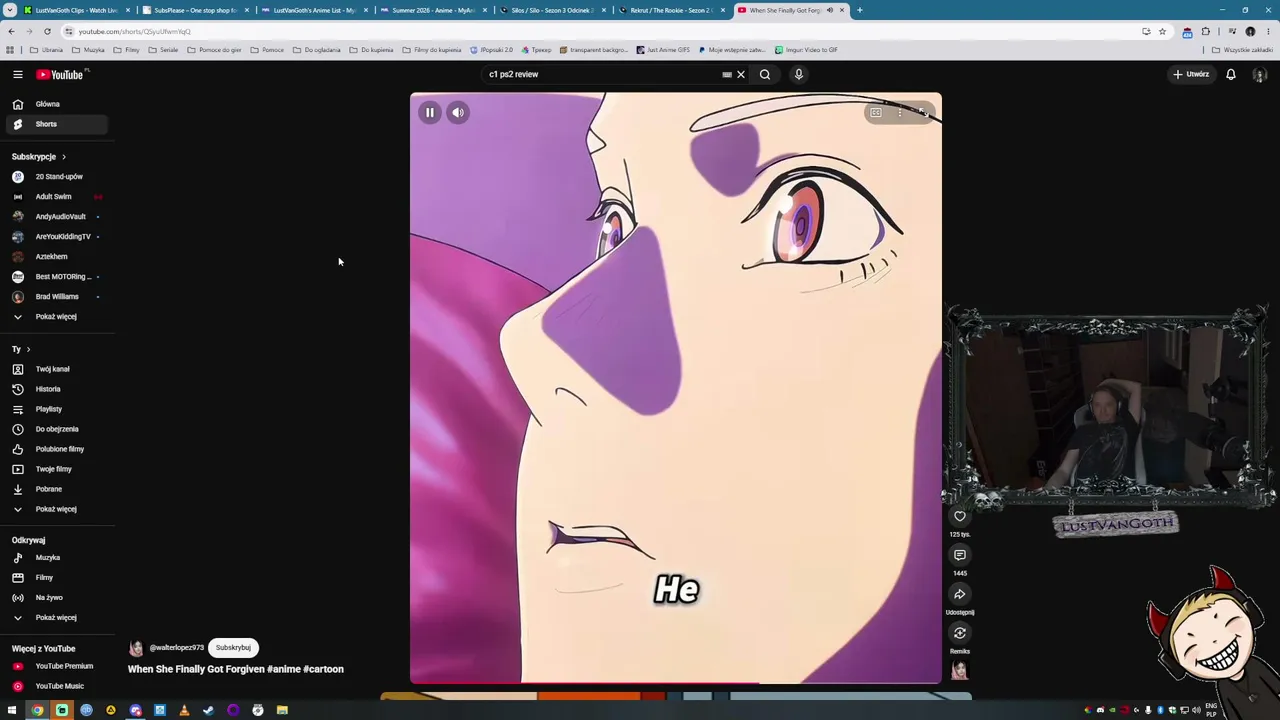The image size is (1280, 720).
Task: Open the Seriale bookmarks folder
Action: click(163, 50)
